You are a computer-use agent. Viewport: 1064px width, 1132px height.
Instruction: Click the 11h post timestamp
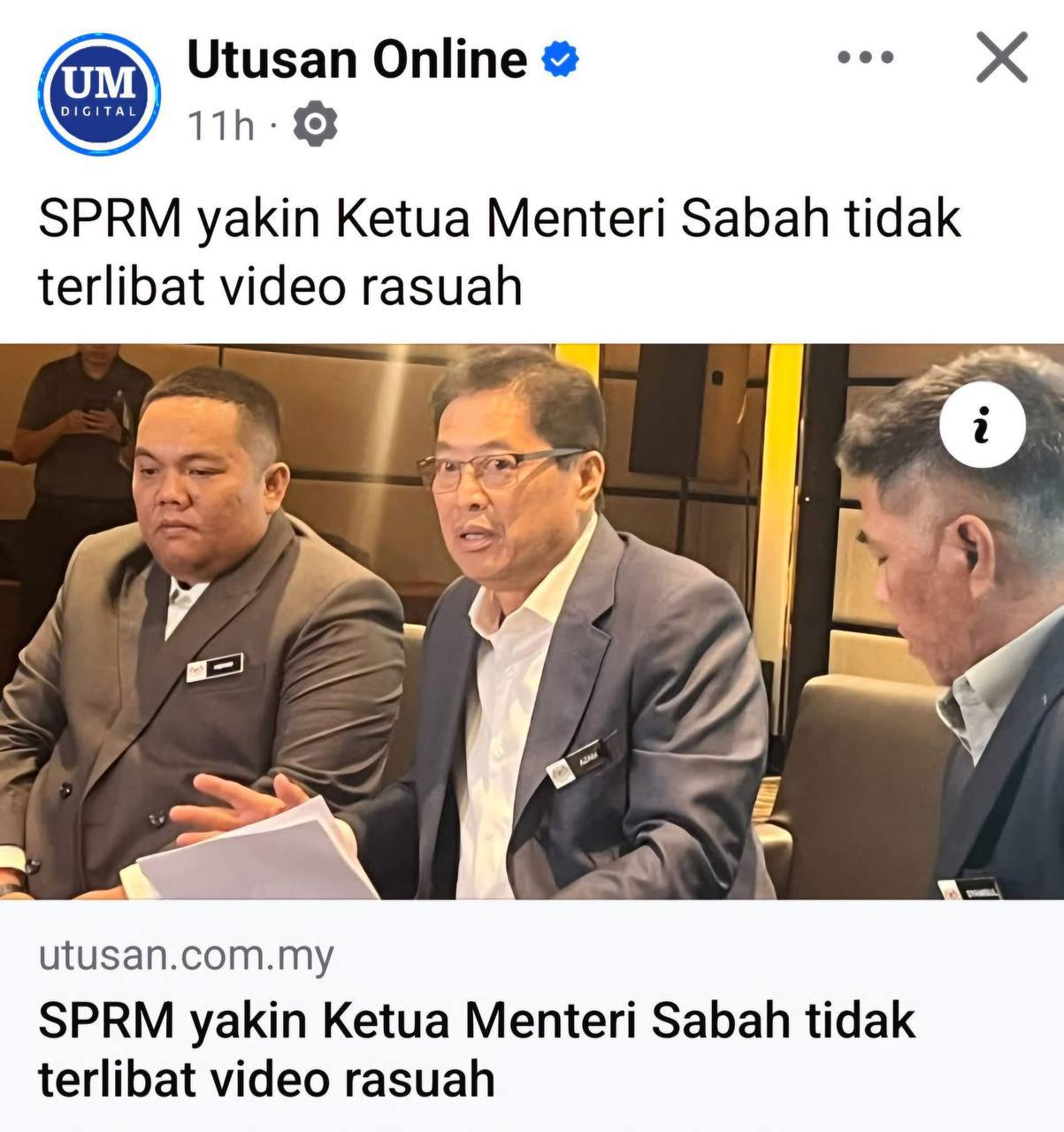[x=221, y=126]
